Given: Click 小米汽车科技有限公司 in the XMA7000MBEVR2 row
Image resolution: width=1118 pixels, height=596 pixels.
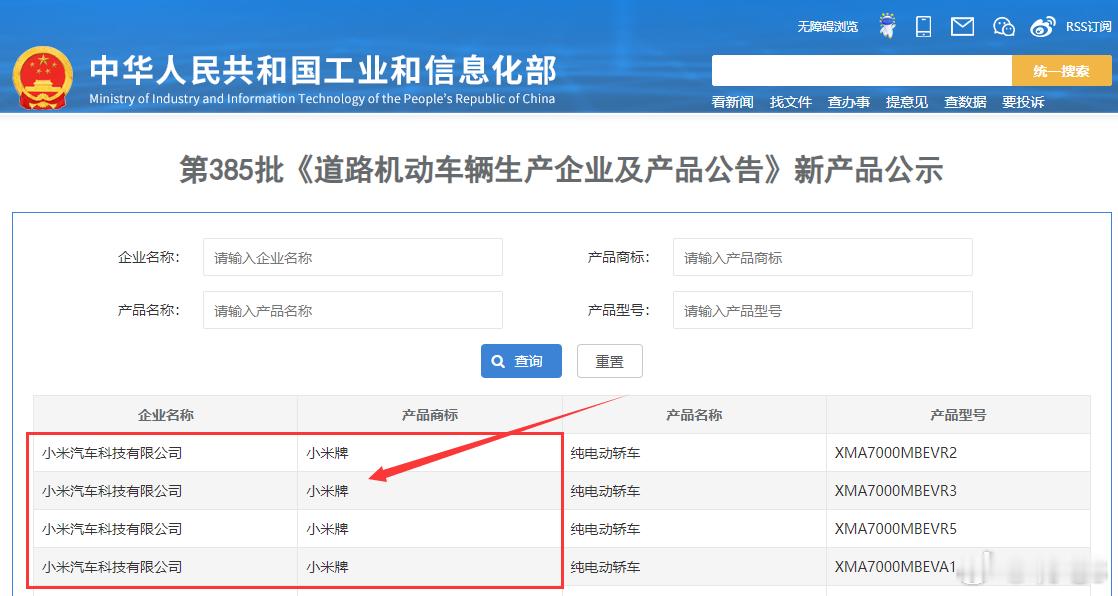Looking at the screenshot, I should pyautogui.click(x=112, y=453).
